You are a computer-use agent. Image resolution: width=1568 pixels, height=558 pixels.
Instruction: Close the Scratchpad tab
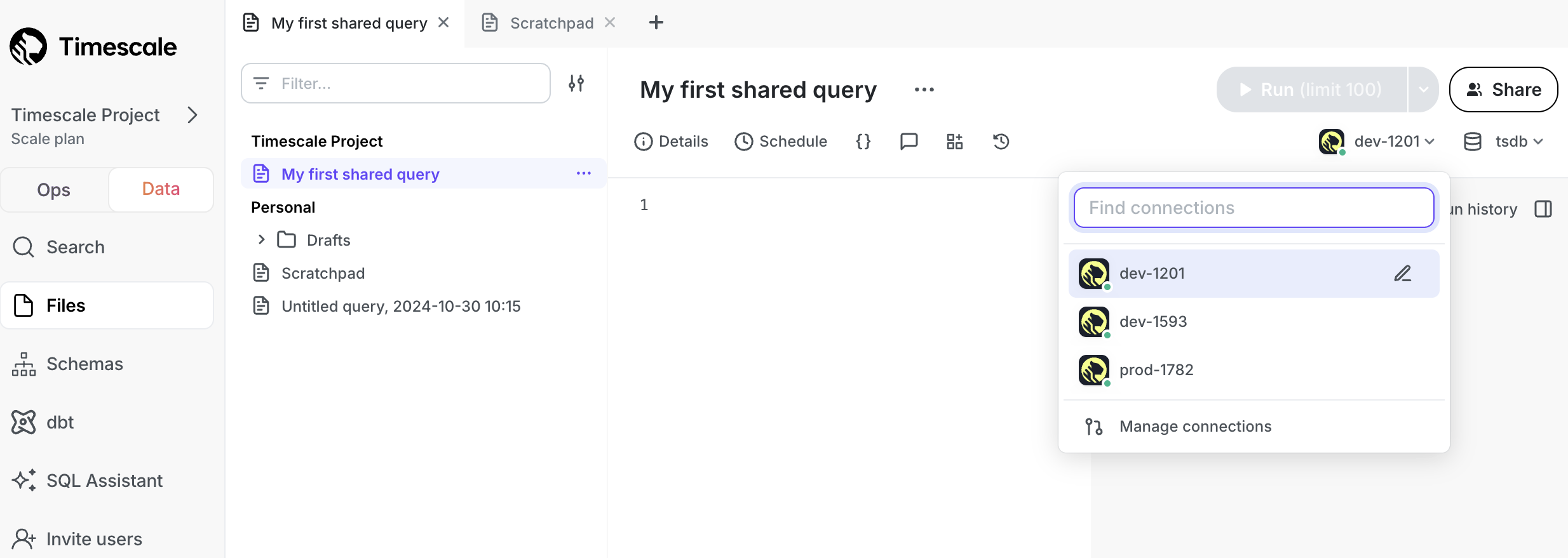click(x=610, y=23)
